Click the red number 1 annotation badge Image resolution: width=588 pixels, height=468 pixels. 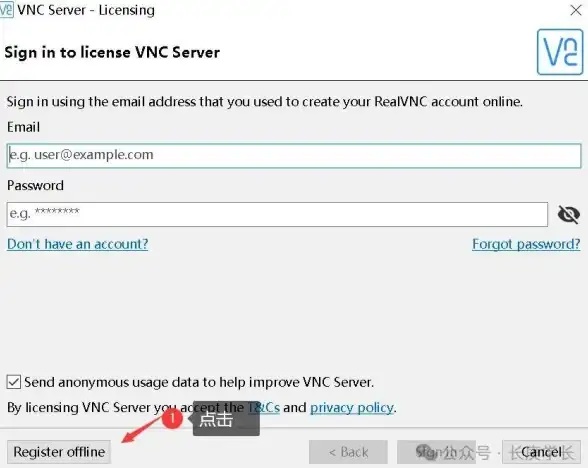(172, 417)
